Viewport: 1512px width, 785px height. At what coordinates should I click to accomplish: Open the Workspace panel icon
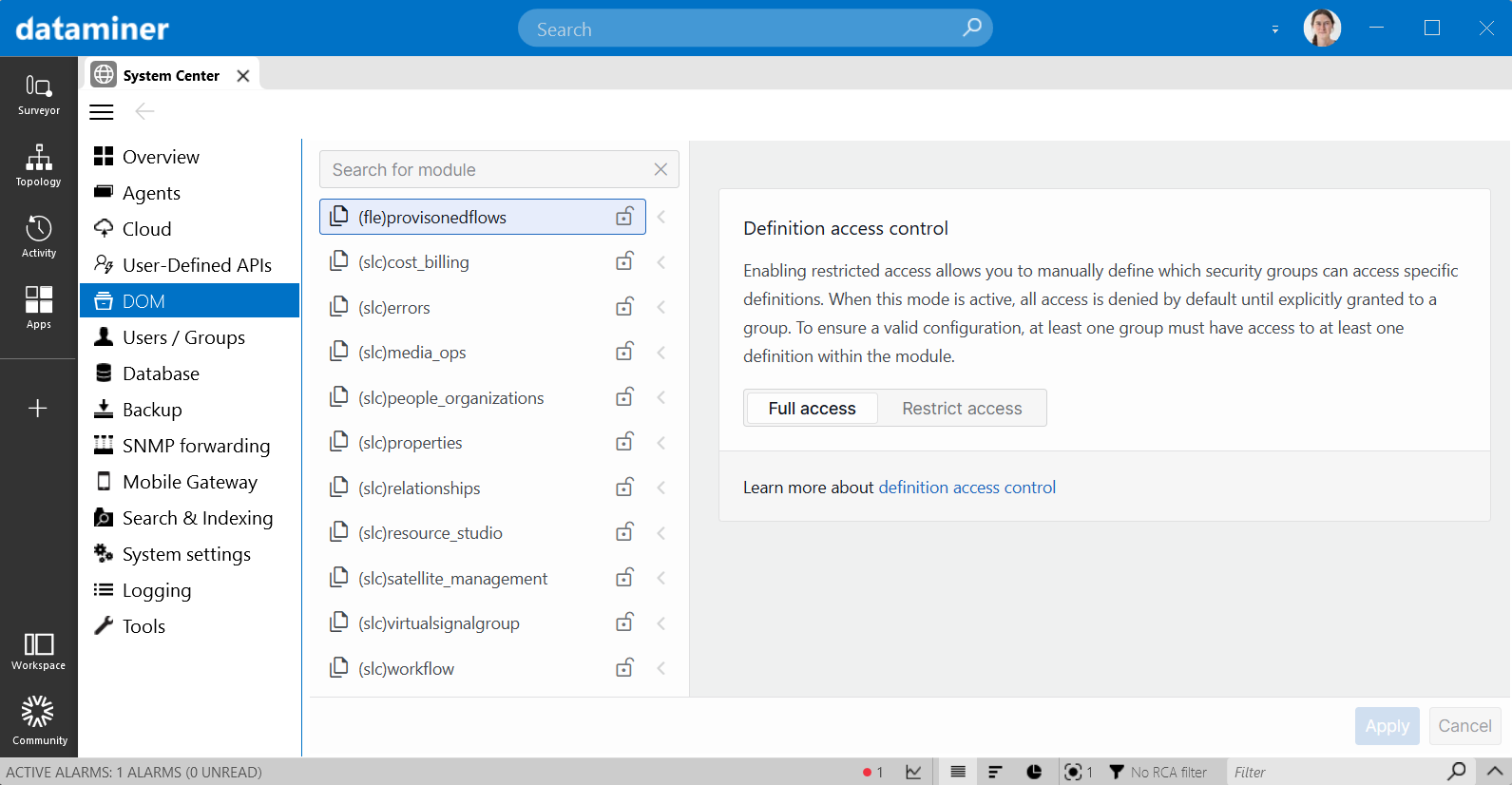(x=38, y=651)
